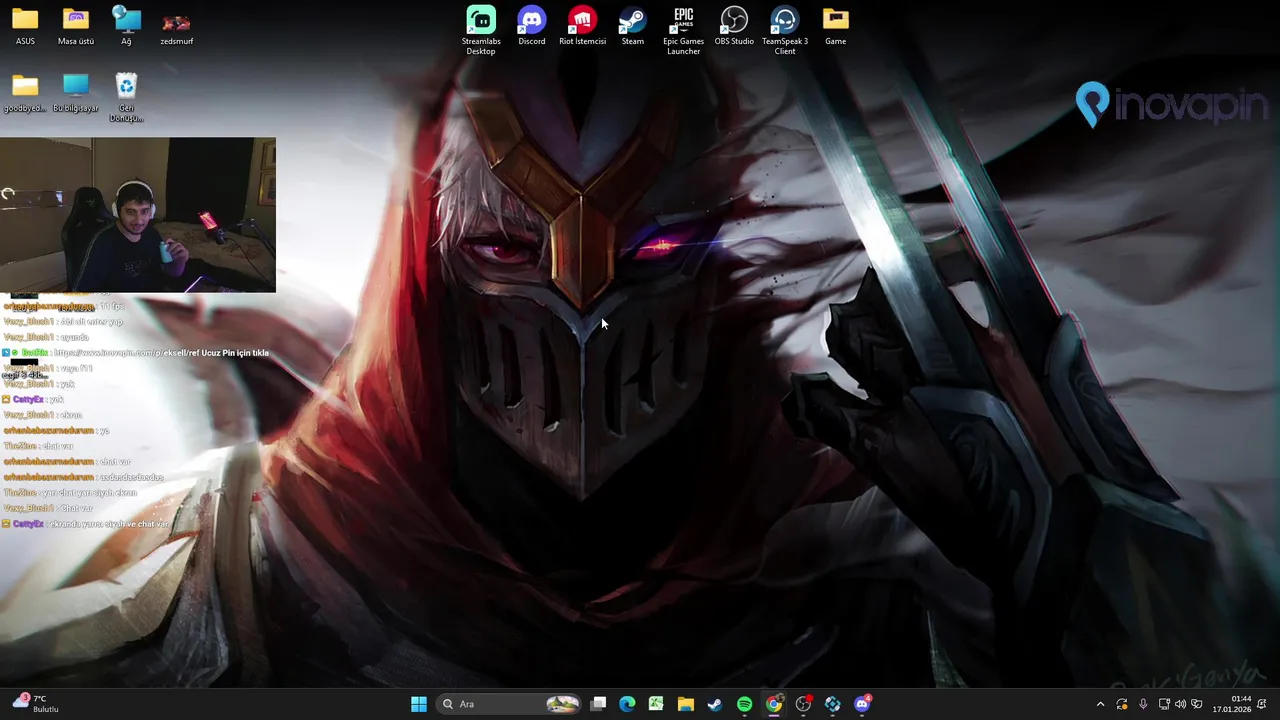Open the green spreadsheet app in taskbar
The height and width of the screenshot is (720, 1280).
coord(656,704)
